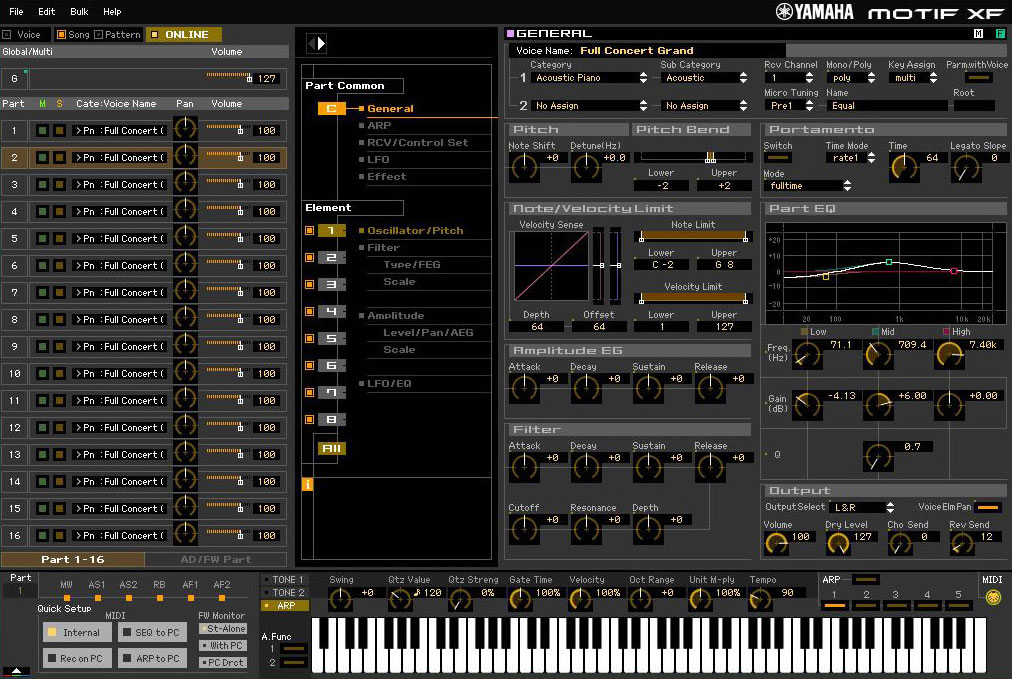Screen dimensions: 1012x679
Task: Click the Note Shift knob
Action: (x=524, y=167)
